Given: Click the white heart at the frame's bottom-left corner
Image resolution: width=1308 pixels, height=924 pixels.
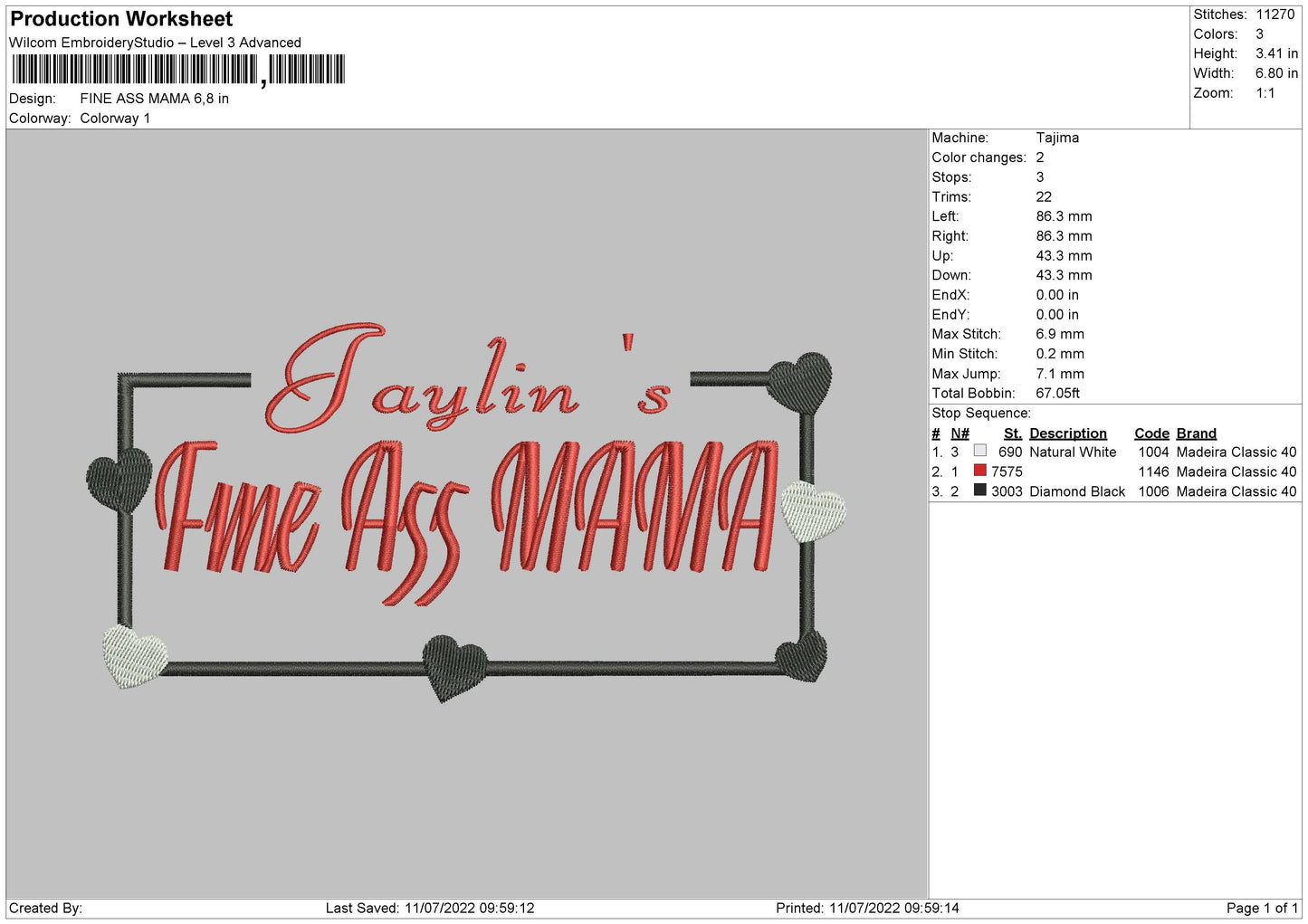Looking at the screenshot, I should (135, 656).
